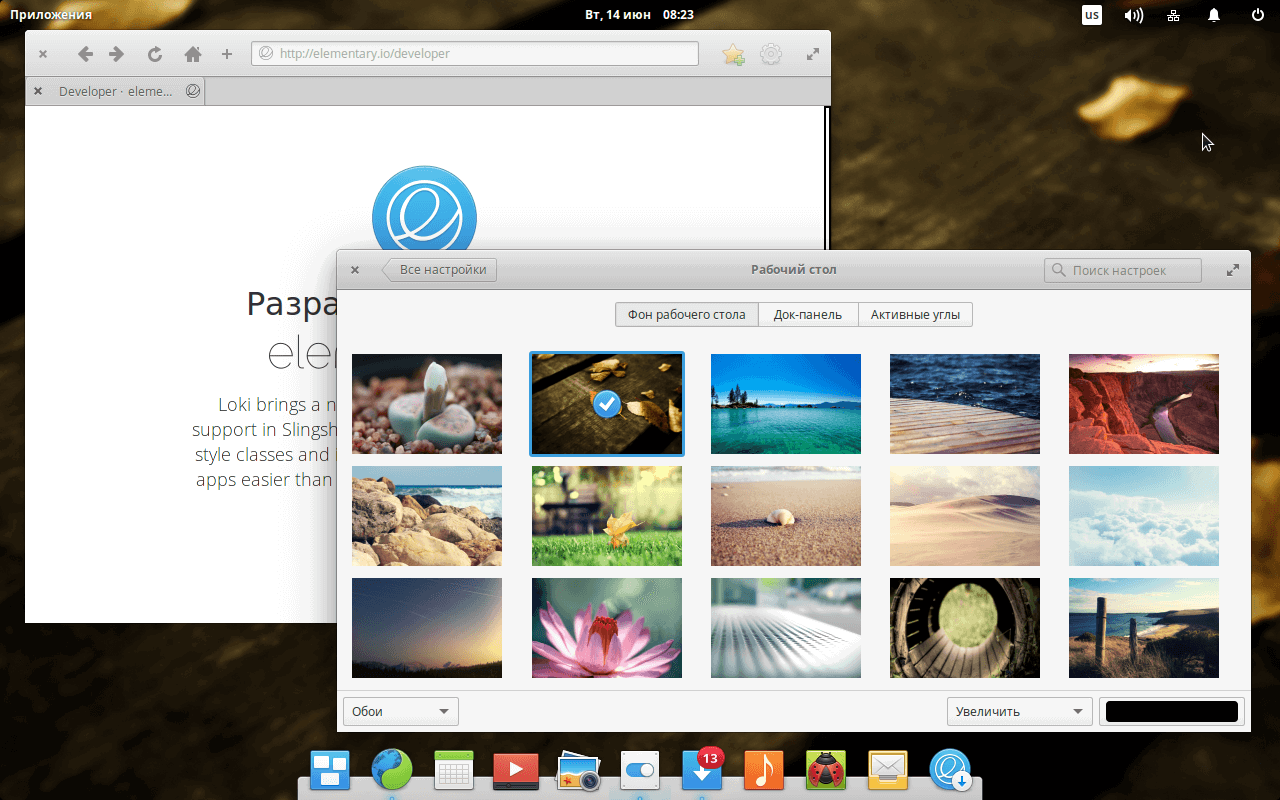
Task: Adjust the sound via the speaker indicator
Action: point(1133,14)
